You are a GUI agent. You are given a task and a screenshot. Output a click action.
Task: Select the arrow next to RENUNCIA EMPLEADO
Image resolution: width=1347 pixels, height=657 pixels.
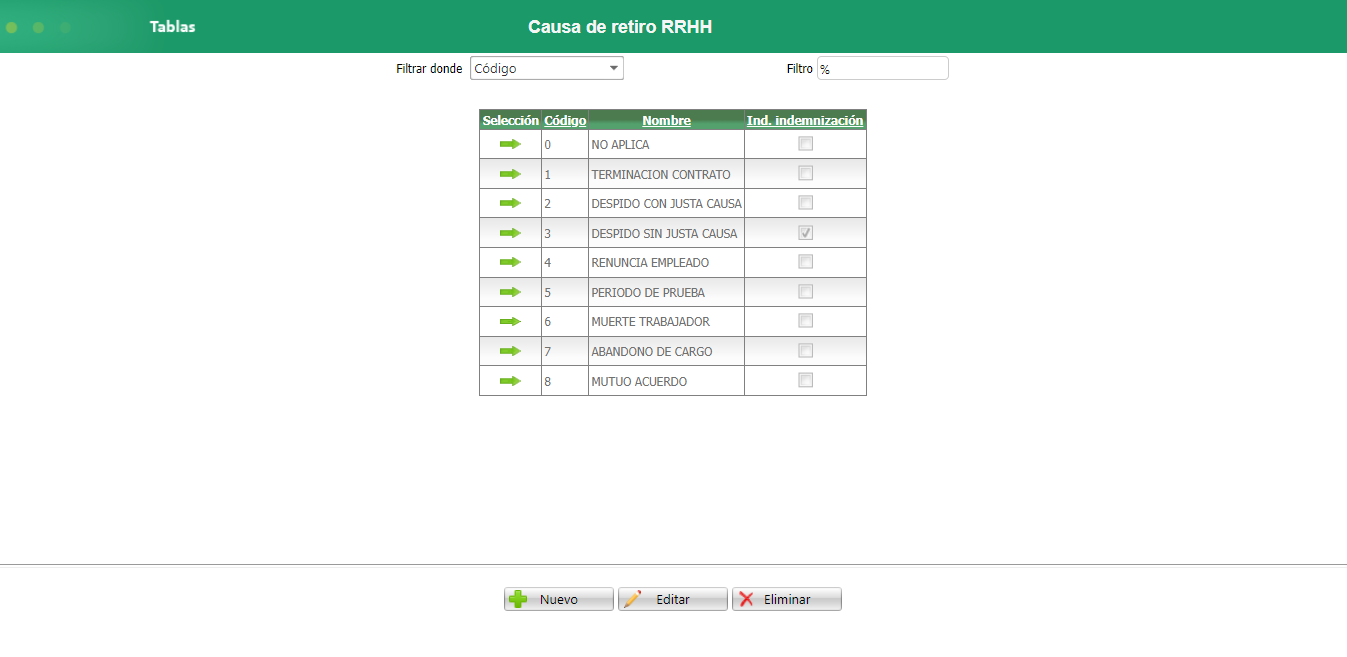510,261
